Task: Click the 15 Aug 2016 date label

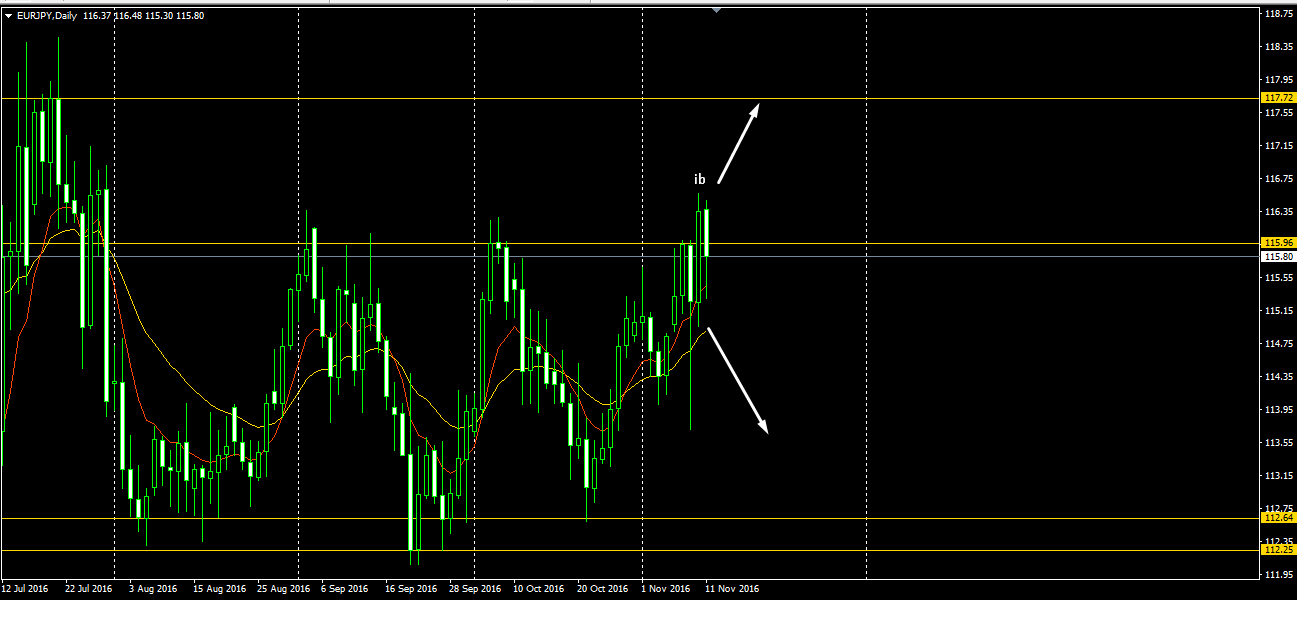Action: (219, 589)
